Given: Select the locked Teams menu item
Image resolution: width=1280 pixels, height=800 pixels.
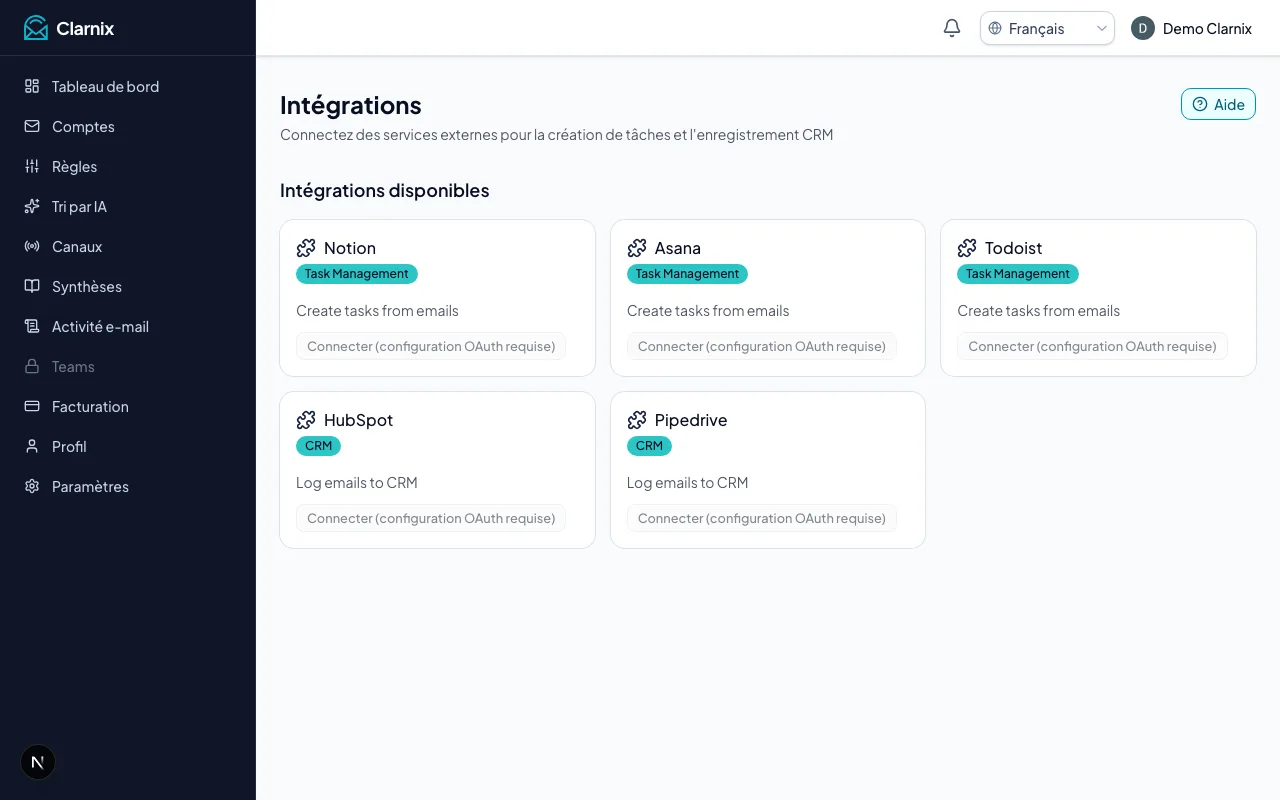Looking at the screenshot, I should pos(128,366).
